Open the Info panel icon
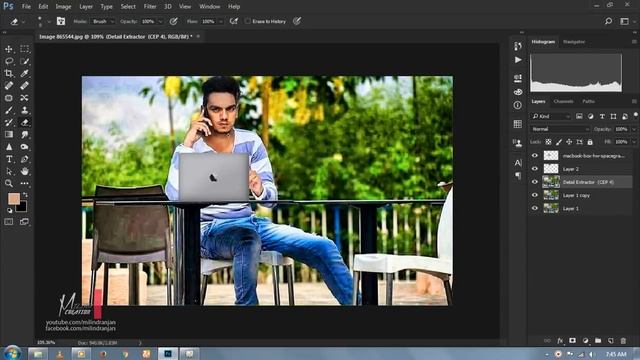Image resolution: width=640 pixels, height=360 pixels. tap(518, 105)
